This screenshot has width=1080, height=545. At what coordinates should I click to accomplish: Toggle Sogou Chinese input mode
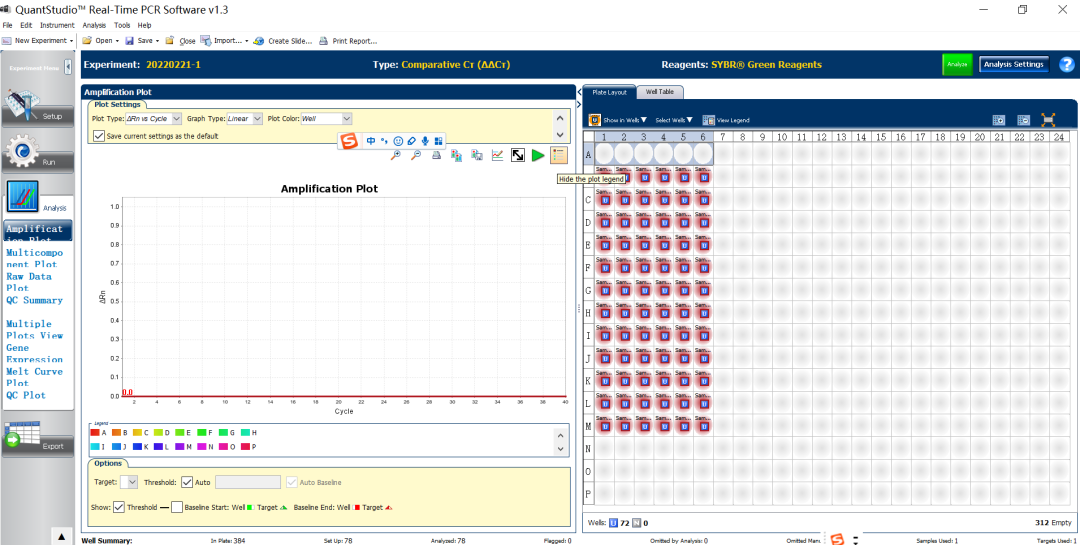point(371,141)
